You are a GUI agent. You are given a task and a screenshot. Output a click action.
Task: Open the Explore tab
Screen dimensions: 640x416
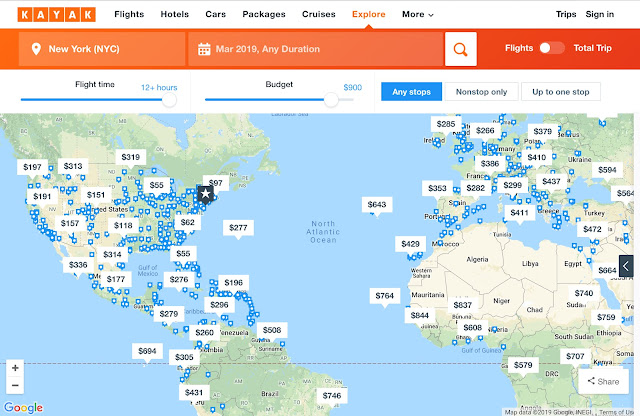[x=369, y=14]
